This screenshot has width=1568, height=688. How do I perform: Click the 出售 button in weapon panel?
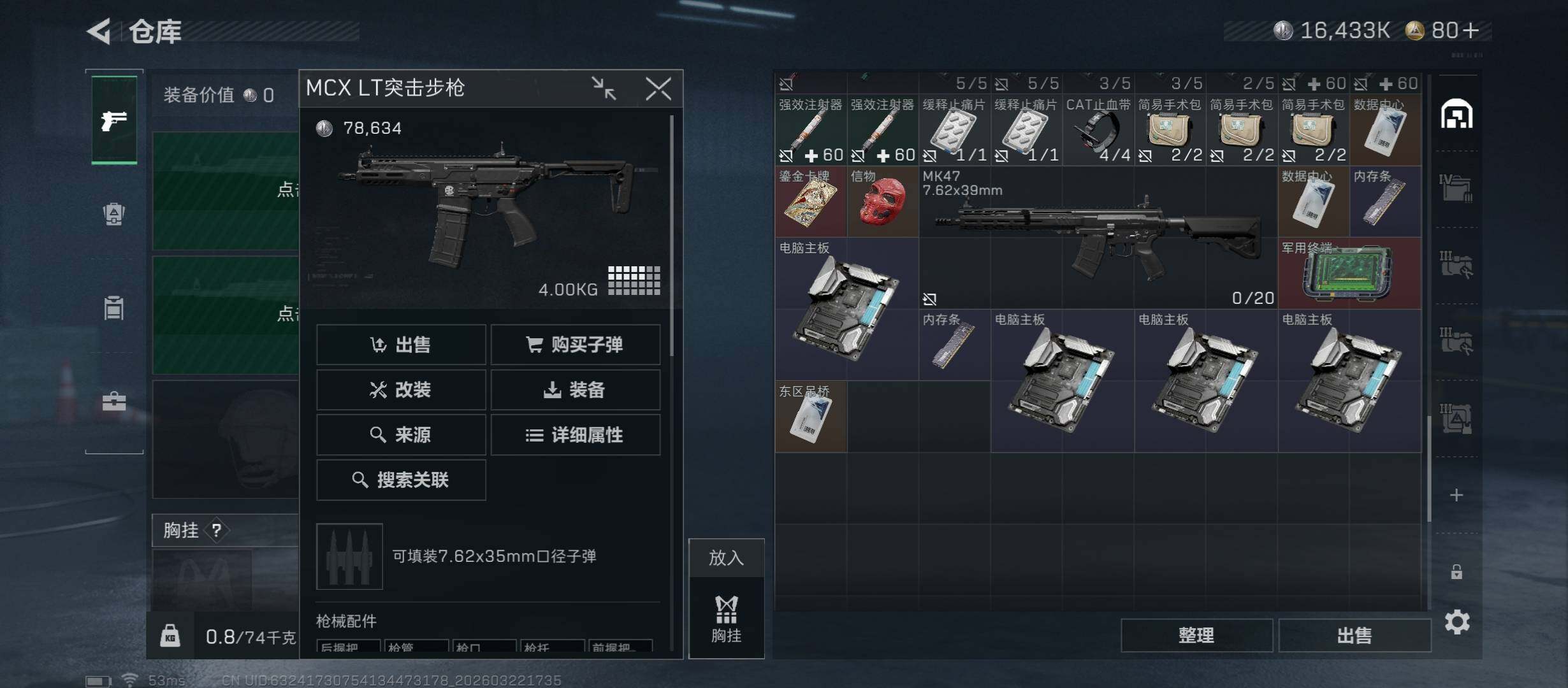click(401, 345)
